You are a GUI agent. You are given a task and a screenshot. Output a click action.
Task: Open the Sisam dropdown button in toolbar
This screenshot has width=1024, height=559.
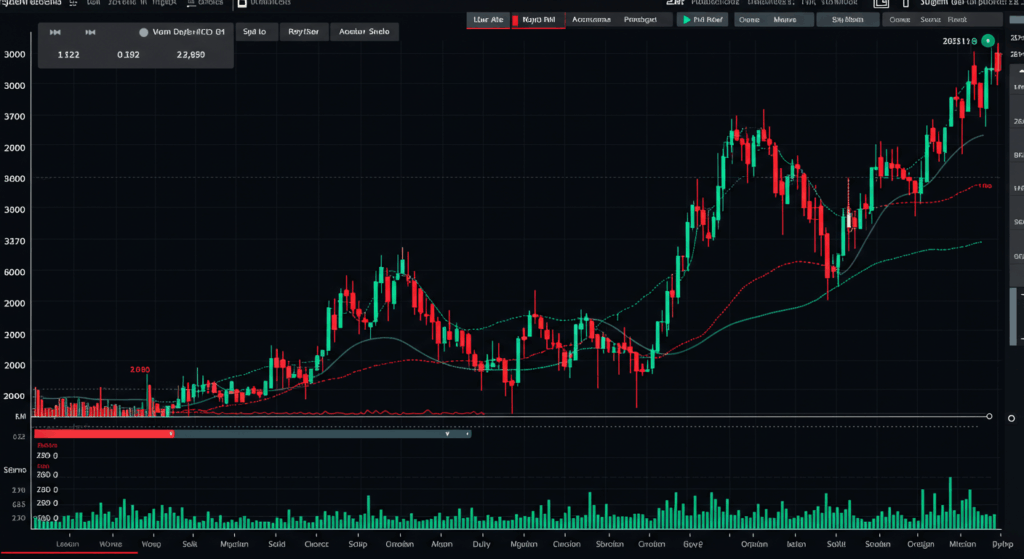point(847,20)
